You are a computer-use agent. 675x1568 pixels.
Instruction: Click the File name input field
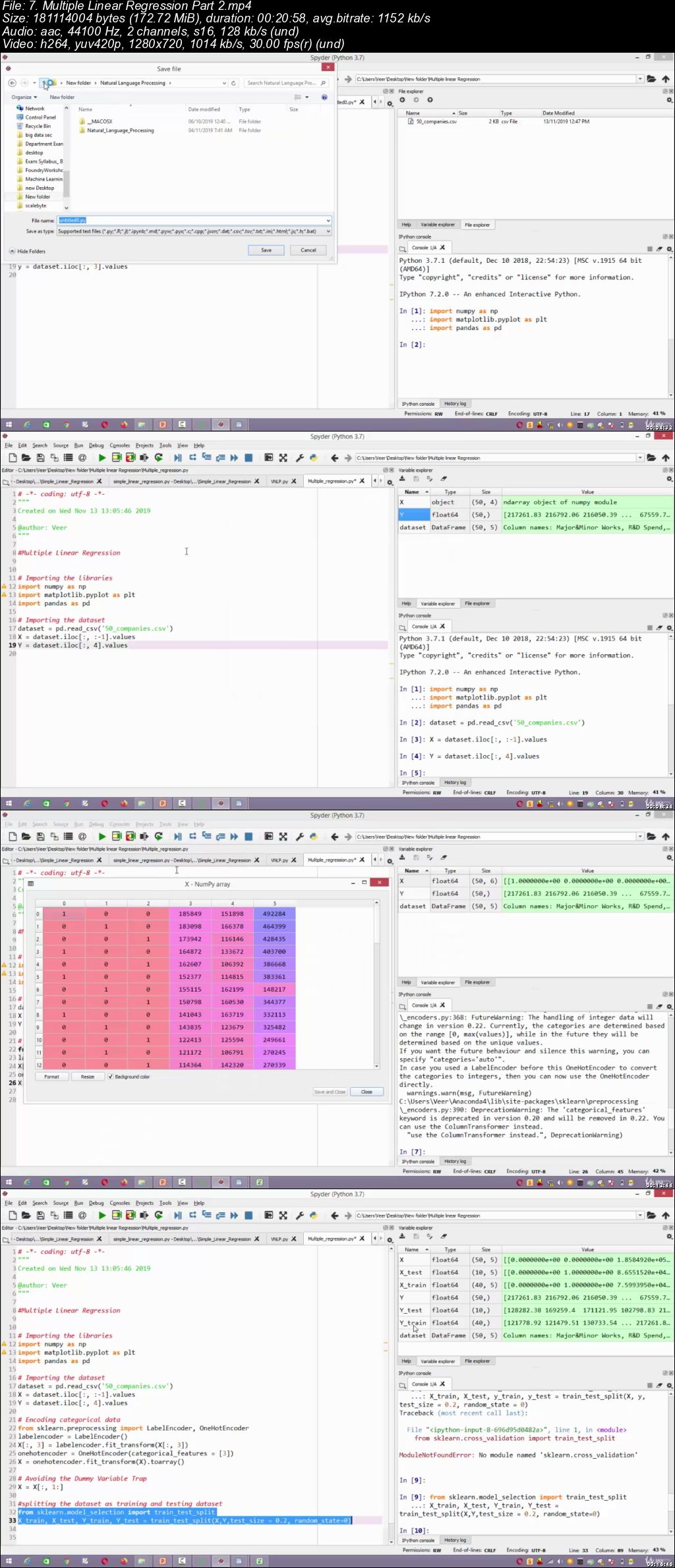pyautogui.click(x=194, y=221)
